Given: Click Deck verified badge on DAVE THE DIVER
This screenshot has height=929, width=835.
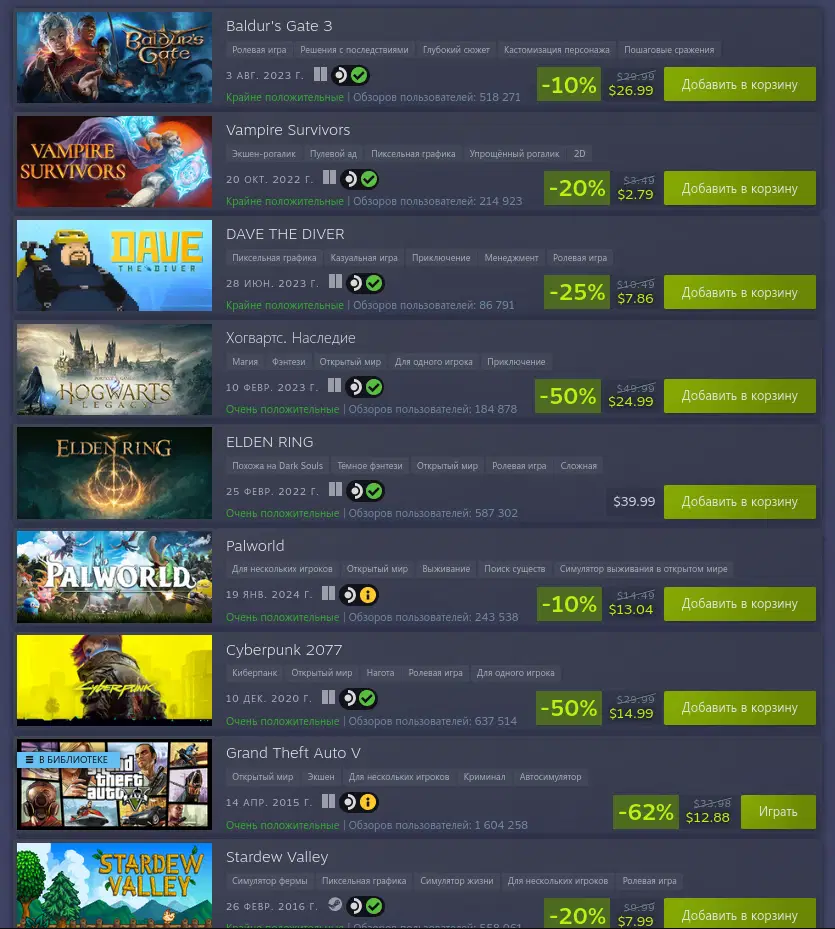Looking at the screenshot, I should pos(365,283).
